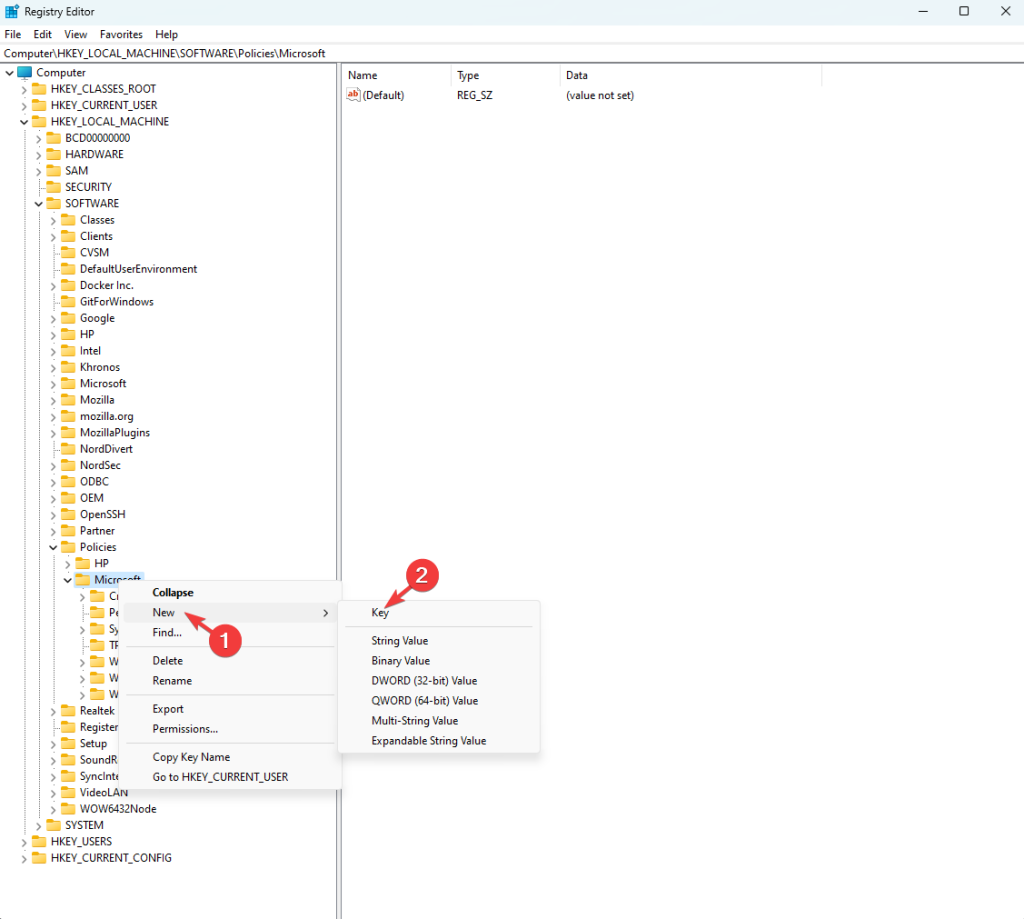1024x919 pixels.
Task: Open the Help menu
Action: coord(166,34)
